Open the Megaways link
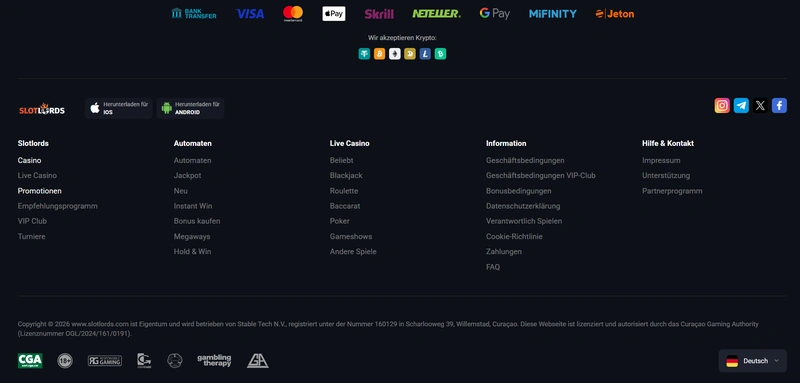Screen dimensions: 800x383 point(192,237)
